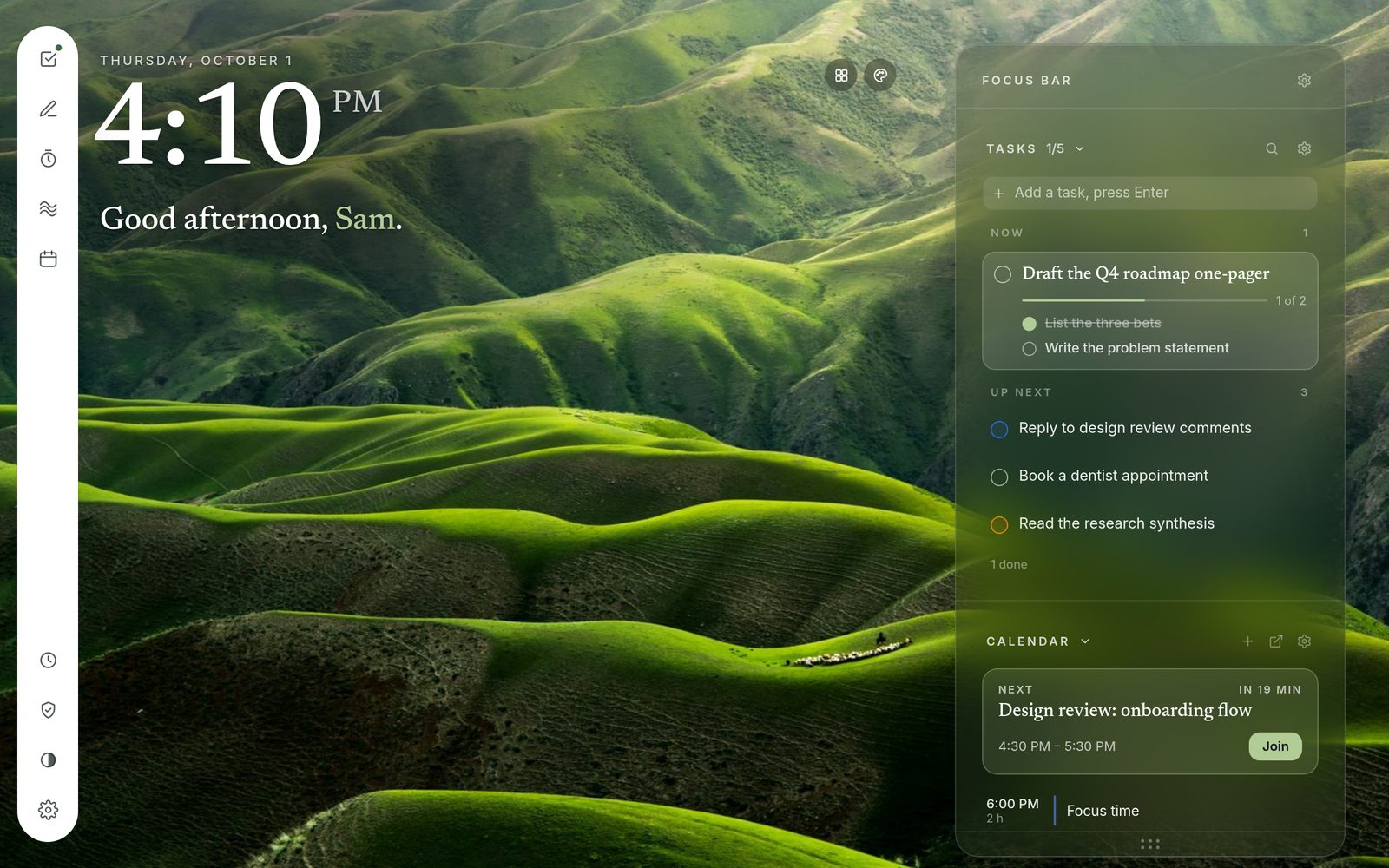Open the timer stopwatch icon in sidebar

(49, 159)
